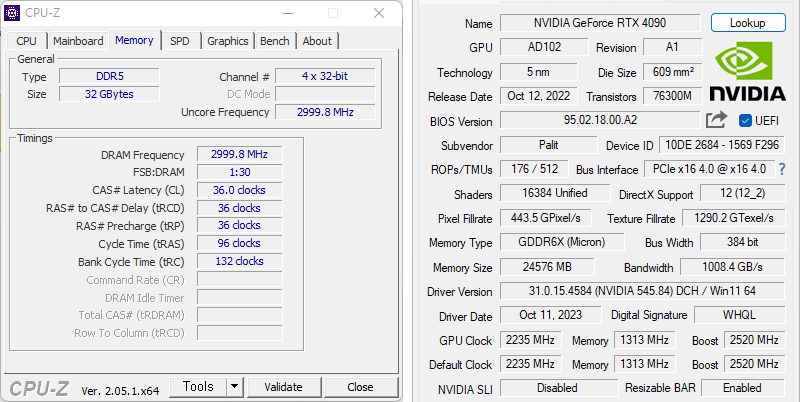Open the Tools dropdown arrow in CPU-Z
800x402 pixels.
[234, 387]
